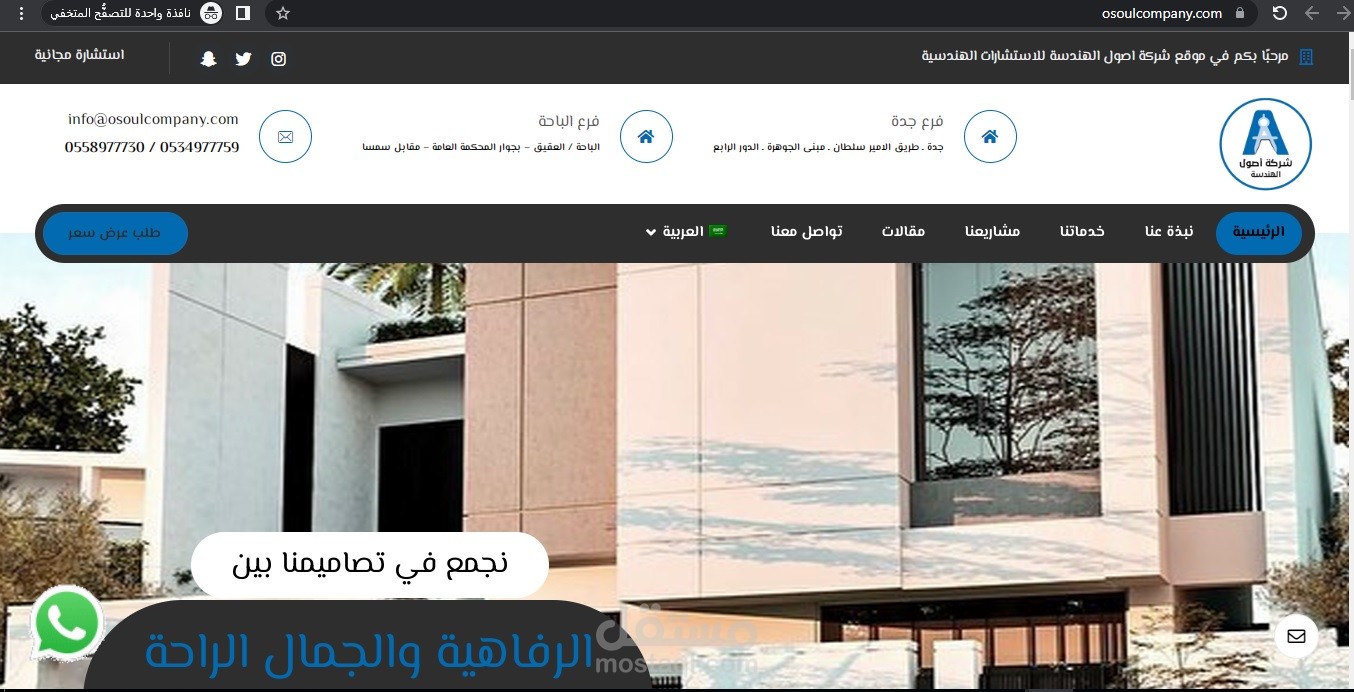Open the Snapchat icon in the top bar

(208, 58)
